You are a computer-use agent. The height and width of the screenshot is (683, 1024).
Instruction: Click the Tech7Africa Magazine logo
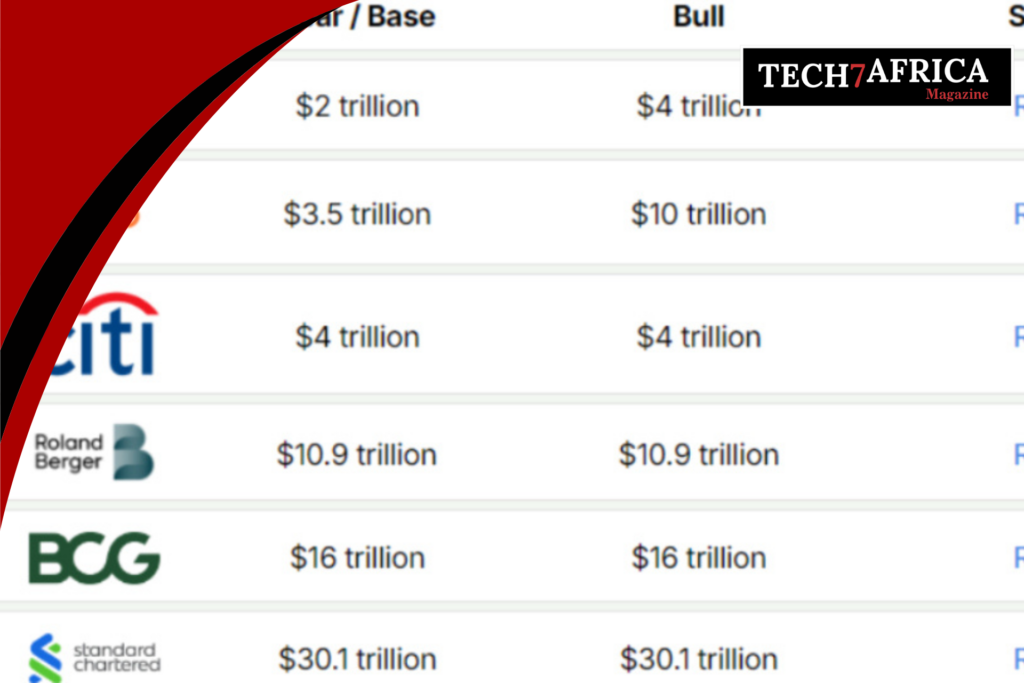click(x=876, y=77)
